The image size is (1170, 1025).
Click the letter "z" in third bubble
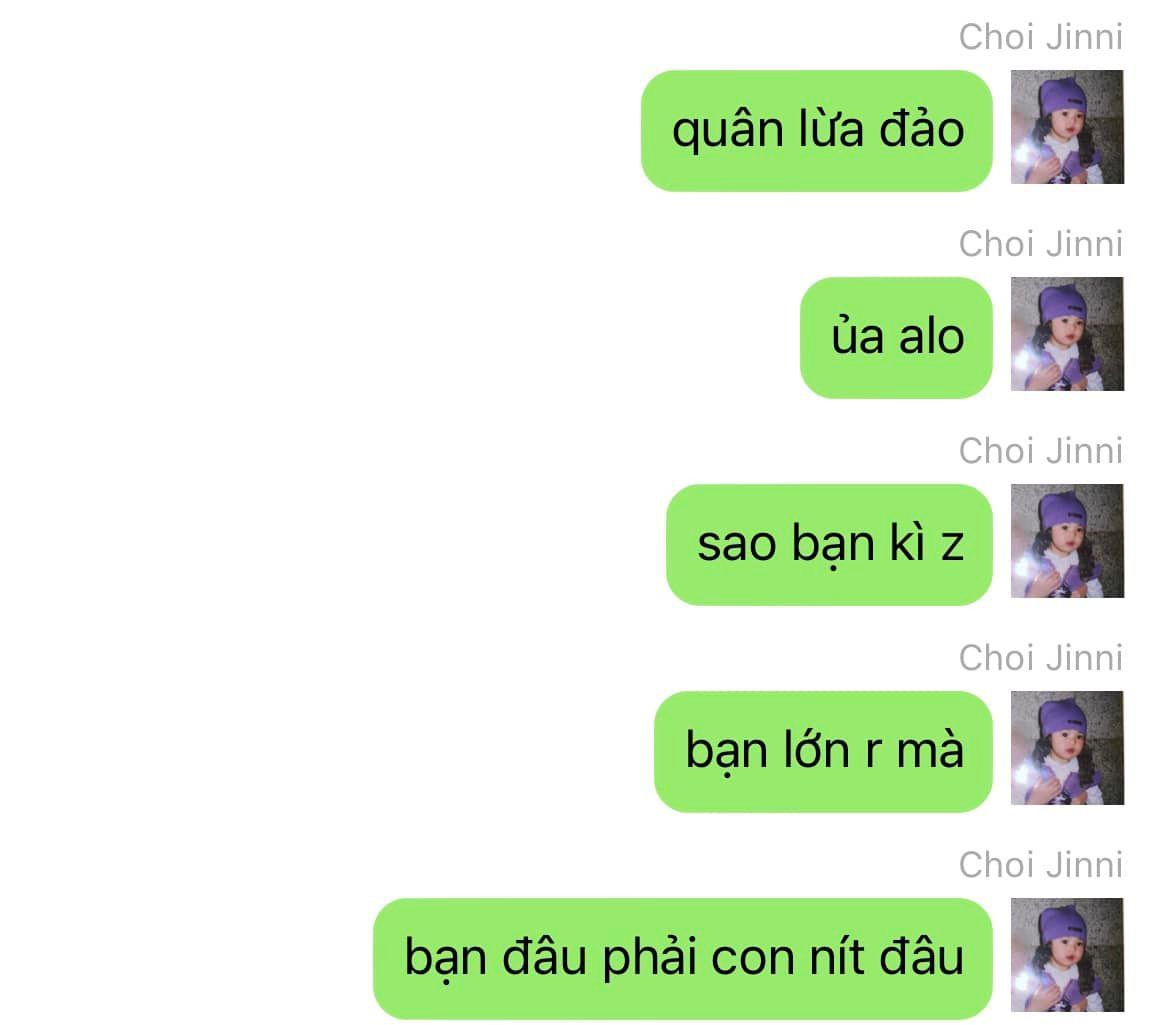click(x=952, y=546)
